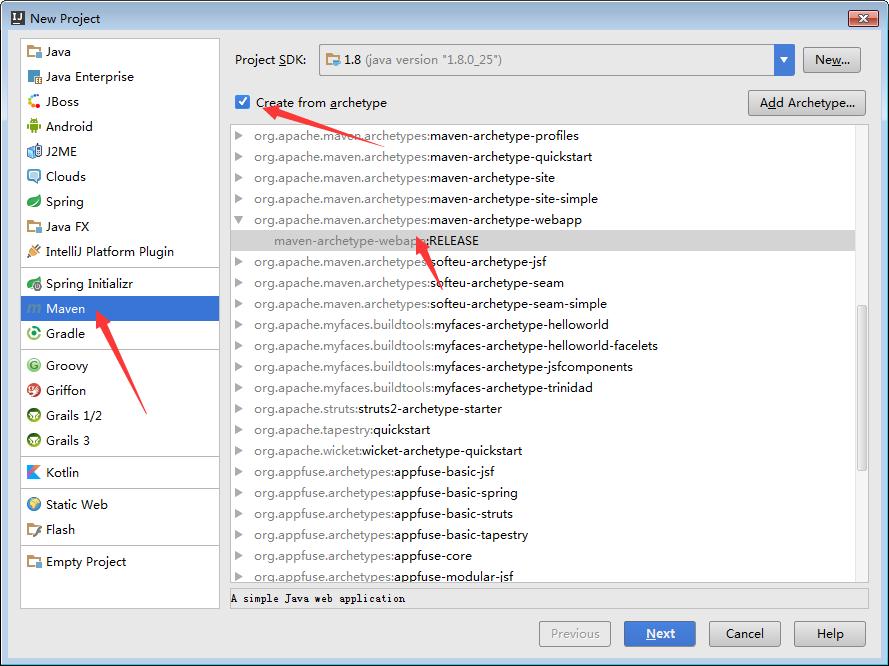Image resolution: width=889 pixels, height=666 pixels.
Task: Click the Cancel button
Action: (x=744, y=634)
